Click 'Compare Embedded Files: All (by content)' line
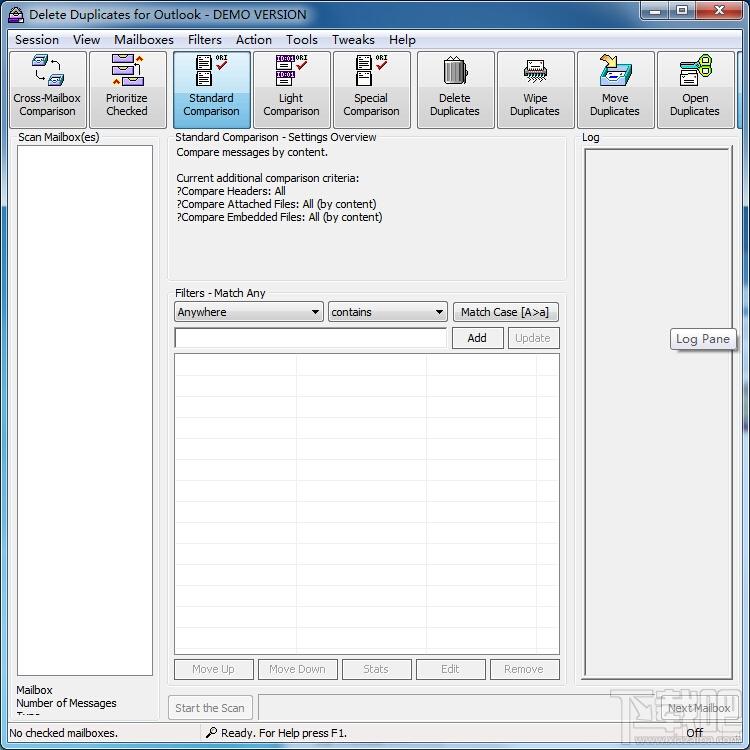Viewport: 750px width, 750px height. 279,217
